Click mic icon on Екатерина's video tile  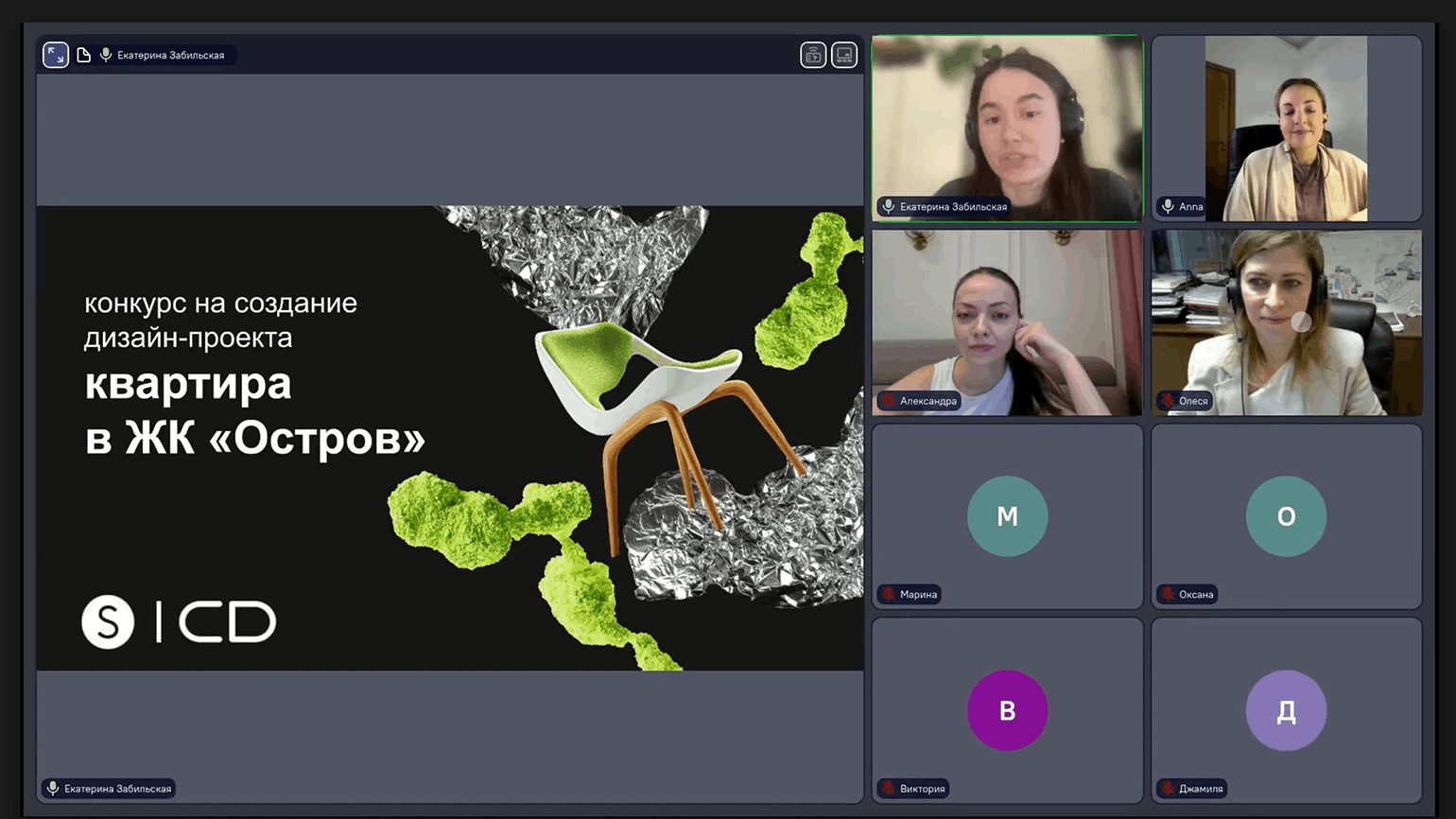(x=889, y=206)
